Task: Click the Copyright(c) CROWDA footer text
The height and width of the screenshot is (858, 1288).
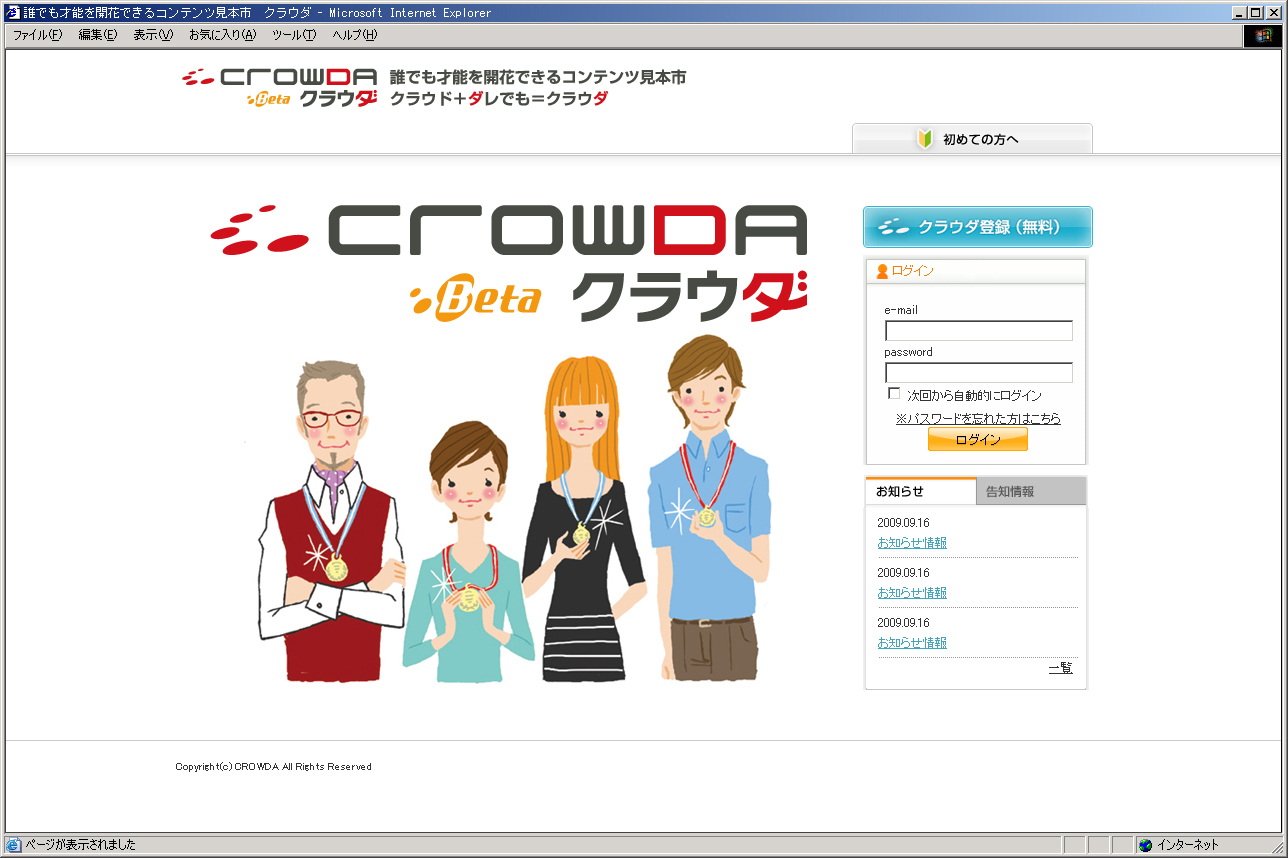Action: pos(274,767)
